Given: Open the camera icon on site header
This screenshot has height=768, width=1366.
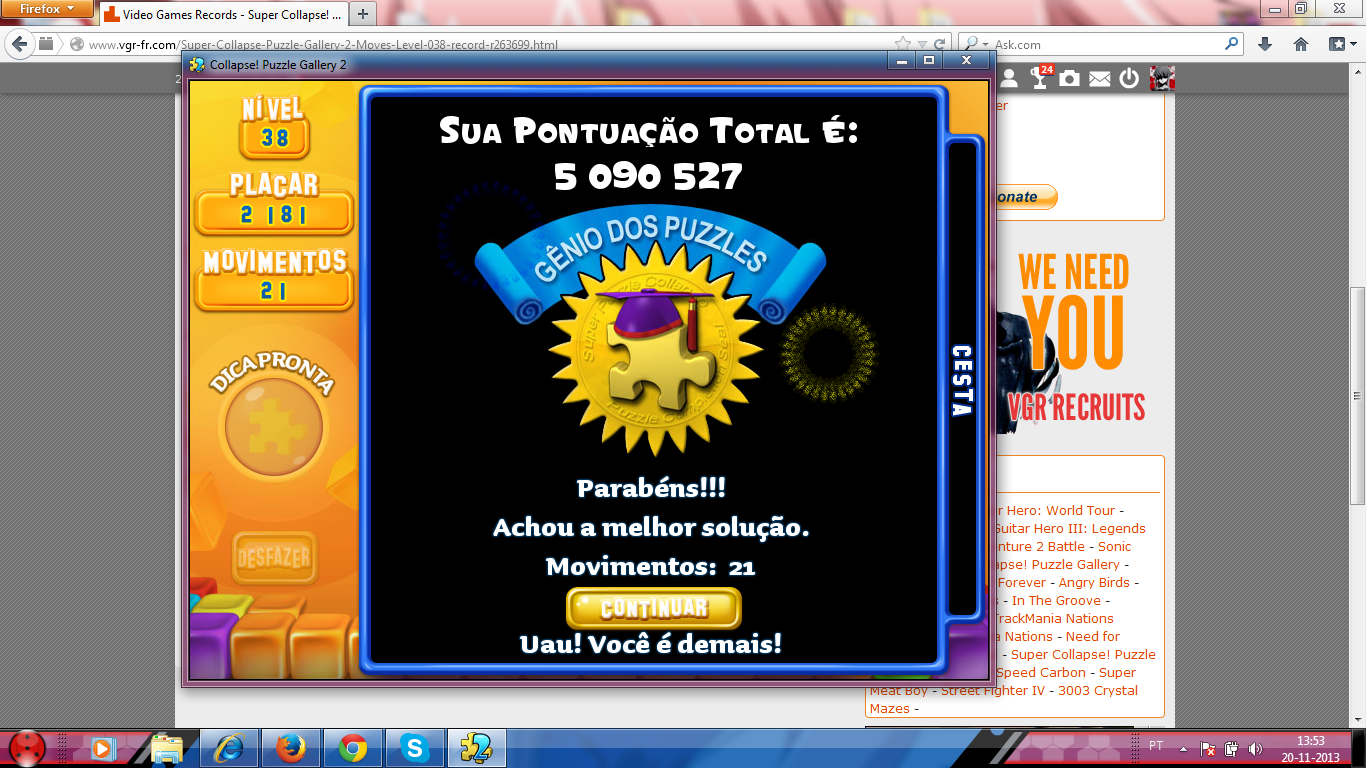Looking at the screenshot, I should click(x=1070, y=79).
